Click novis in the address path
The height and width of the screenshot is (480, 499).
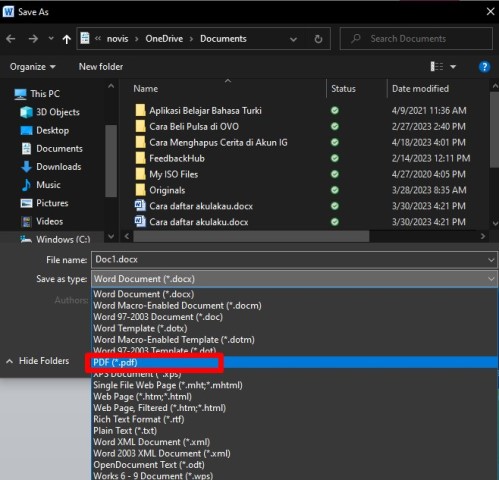pyautogui.click(x=117, y=39)
